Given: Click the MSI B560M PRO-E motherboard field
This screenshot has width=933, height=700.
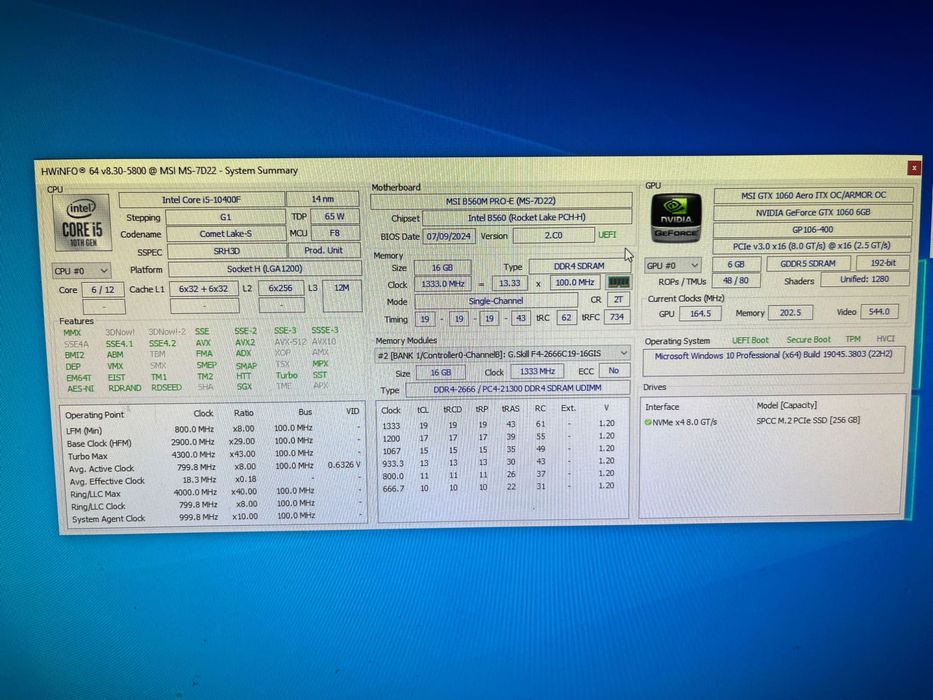Looking at the screenshot, I should (501, 201).
